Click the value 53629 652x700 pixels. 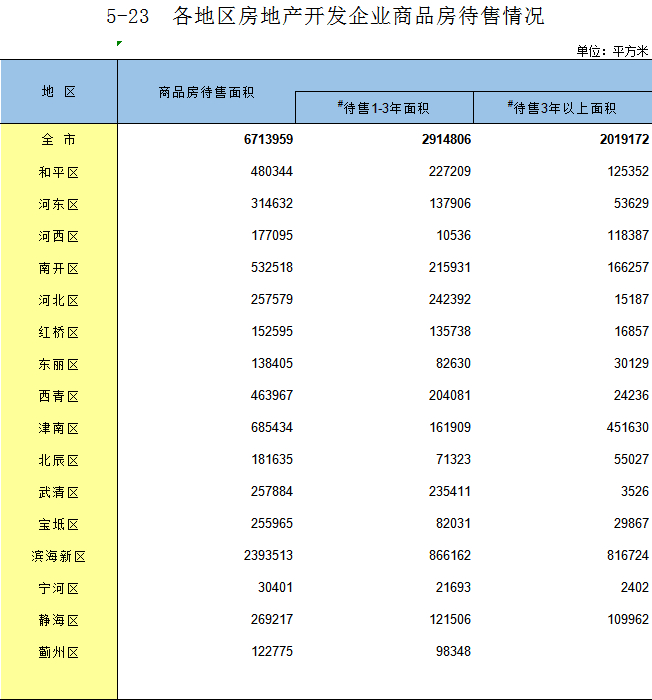(631, 204)
